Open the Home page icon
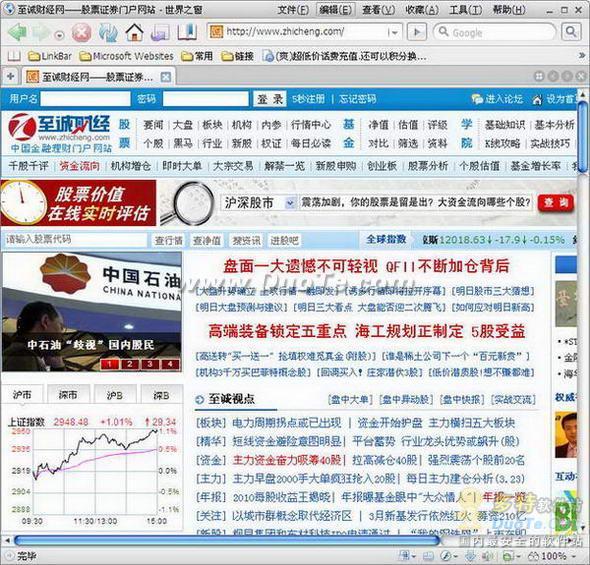Screen dimensions: 590x565 click(x=134, y=32)
